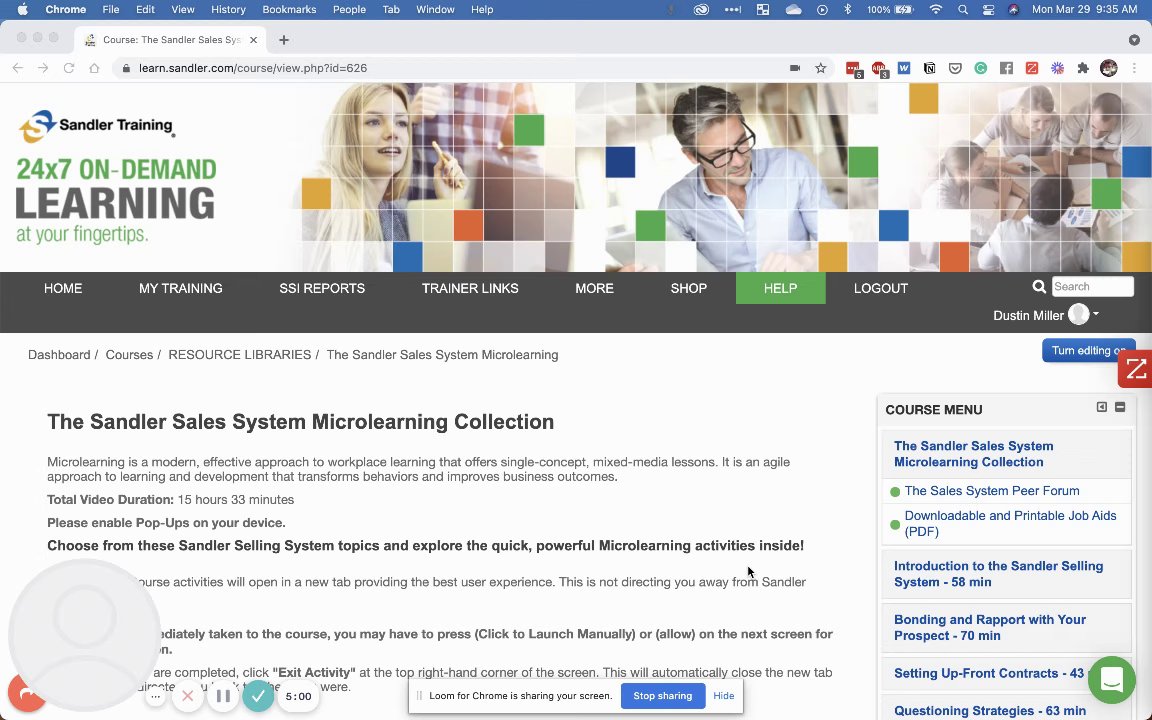Open the Chrome extensions puzzle icon
1152x720 pixels.
[1083, 68]
